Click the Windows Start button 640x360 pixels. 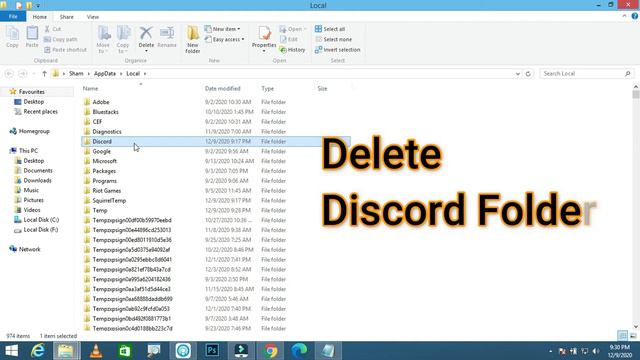click(11, 351)
